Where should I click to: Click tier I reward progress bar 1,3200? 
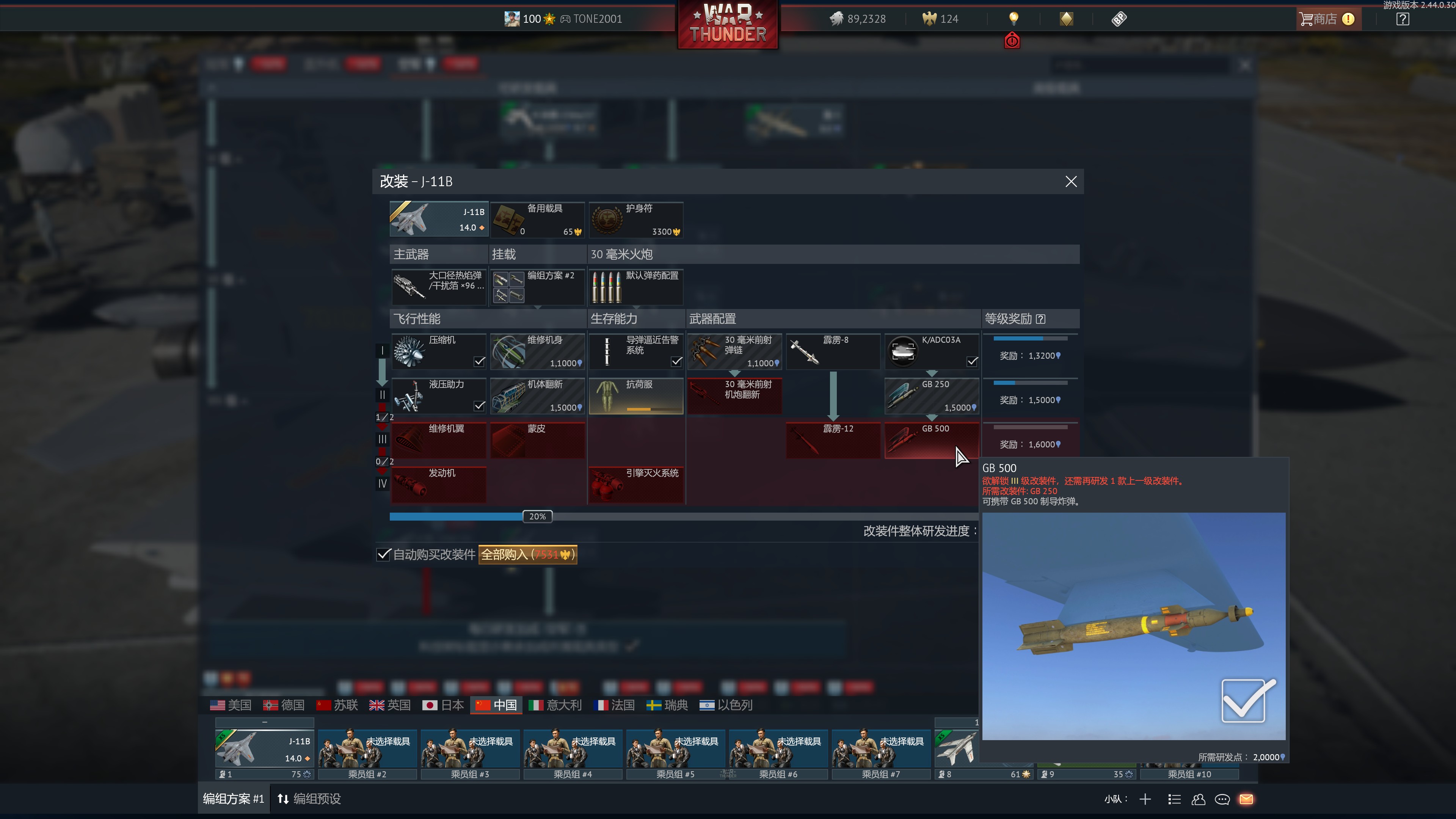point(1030,339)
